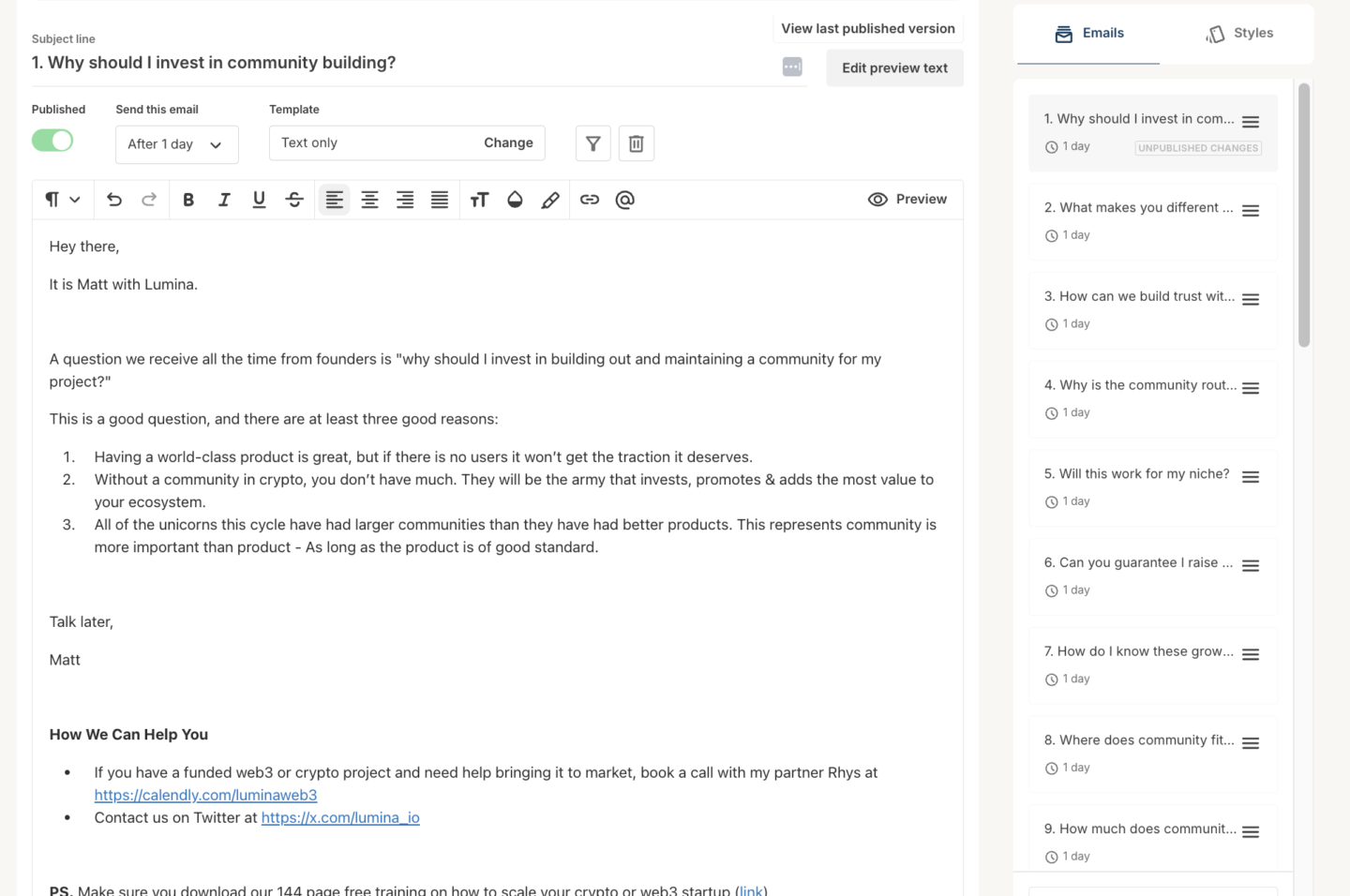Click the Edit preview text button
This screenshot has width=1350, height=896.
point(895,68)
